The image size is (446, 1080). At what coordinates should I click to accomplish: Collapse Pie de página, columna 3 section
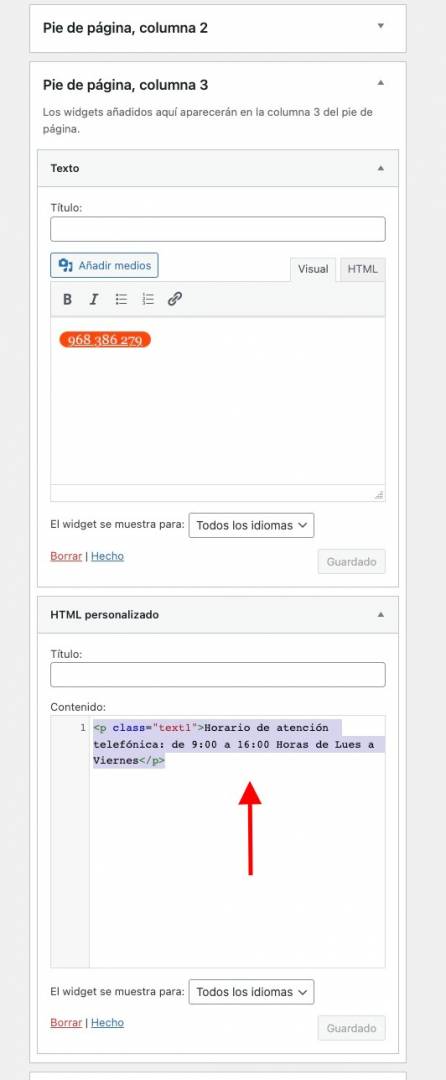click(381, 83)
